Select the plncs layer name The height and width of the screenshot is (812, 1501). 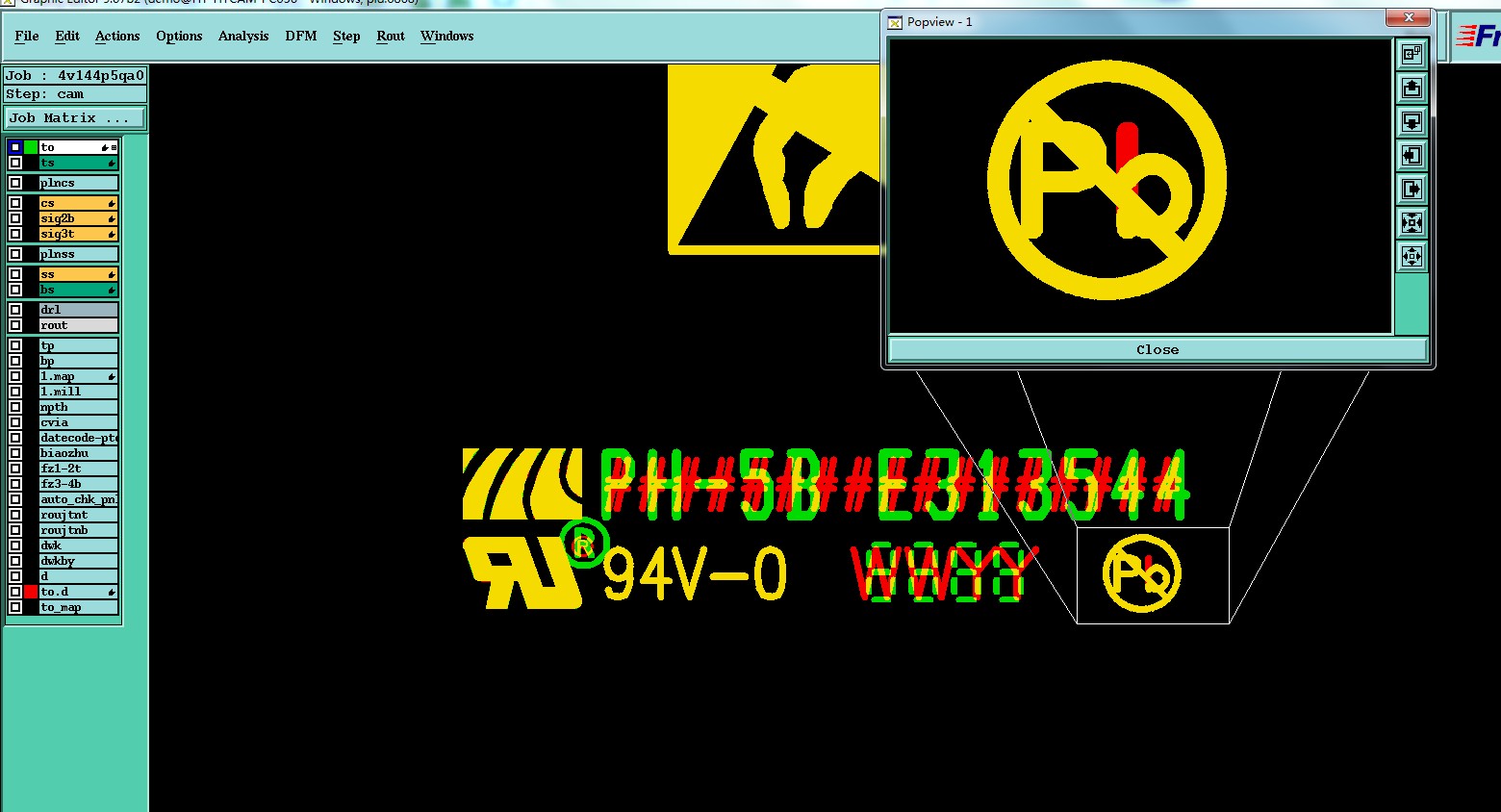[78, 183]
